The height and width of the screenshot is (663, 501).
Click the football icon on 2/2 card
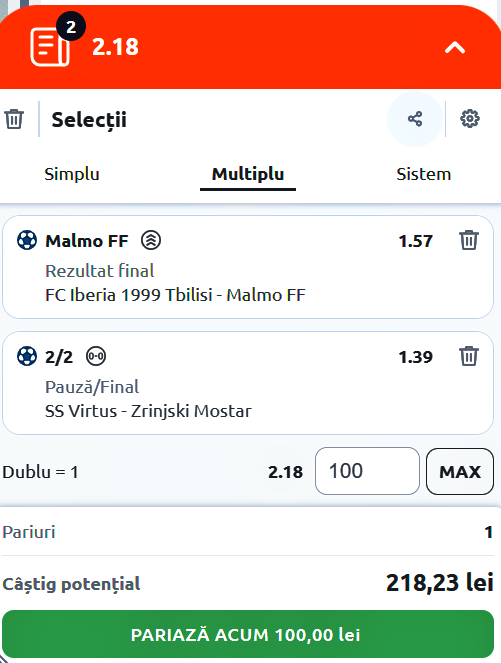[27, 356]
